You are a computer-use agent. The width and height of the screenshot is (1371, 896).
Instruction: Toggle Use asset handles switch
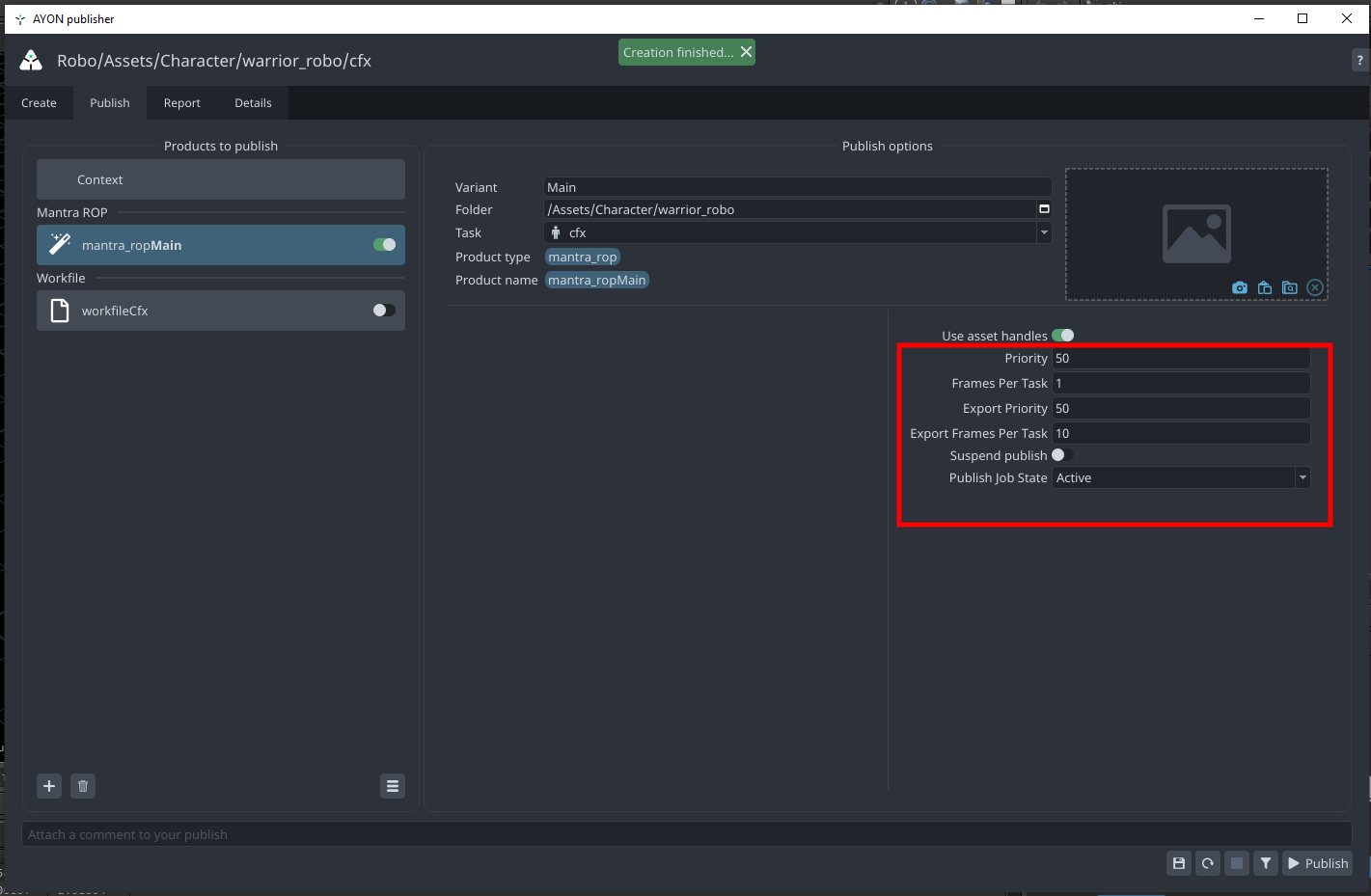point(1063,336)
